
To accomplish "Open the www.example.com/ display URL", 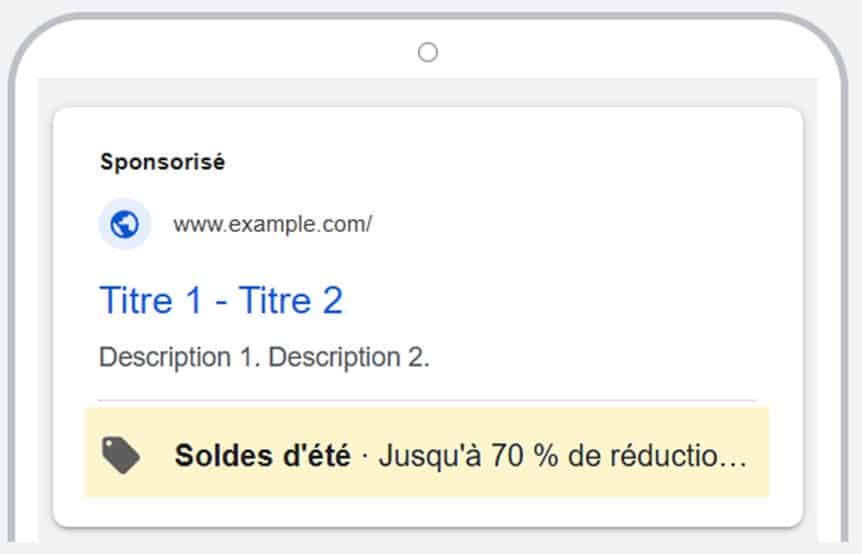I will click(x=272, y=224).
